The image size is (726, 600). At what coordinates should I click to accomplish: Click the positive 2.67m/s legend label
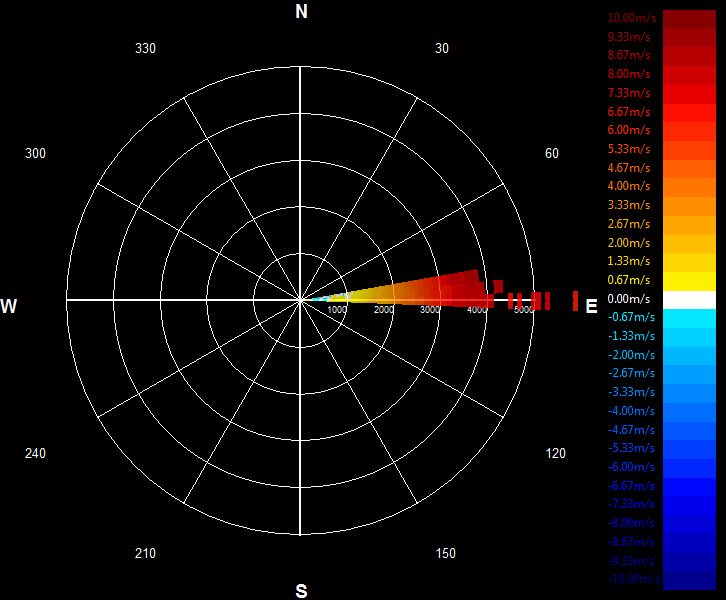point(629,224)
